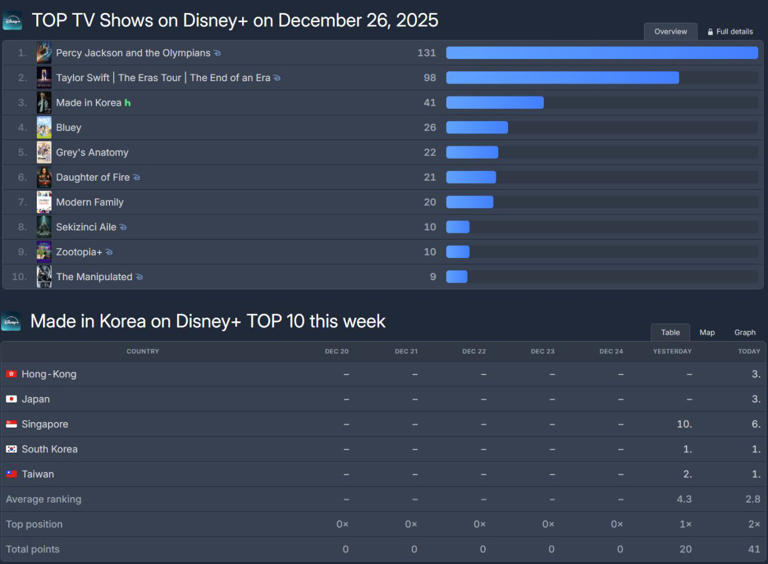Image resolution: width=768 pixels, height=564 pixels.
Task: Click the Disney+ logo beside Made in Korea heading
Action: point(11,322)
